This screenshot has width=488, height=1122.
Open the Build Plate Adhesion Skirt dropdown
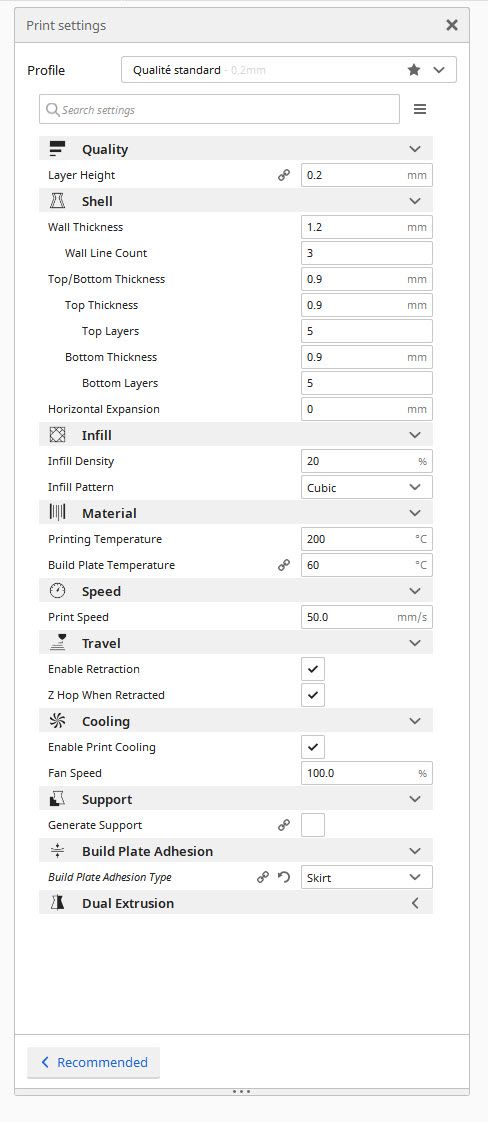coord(366,877)
